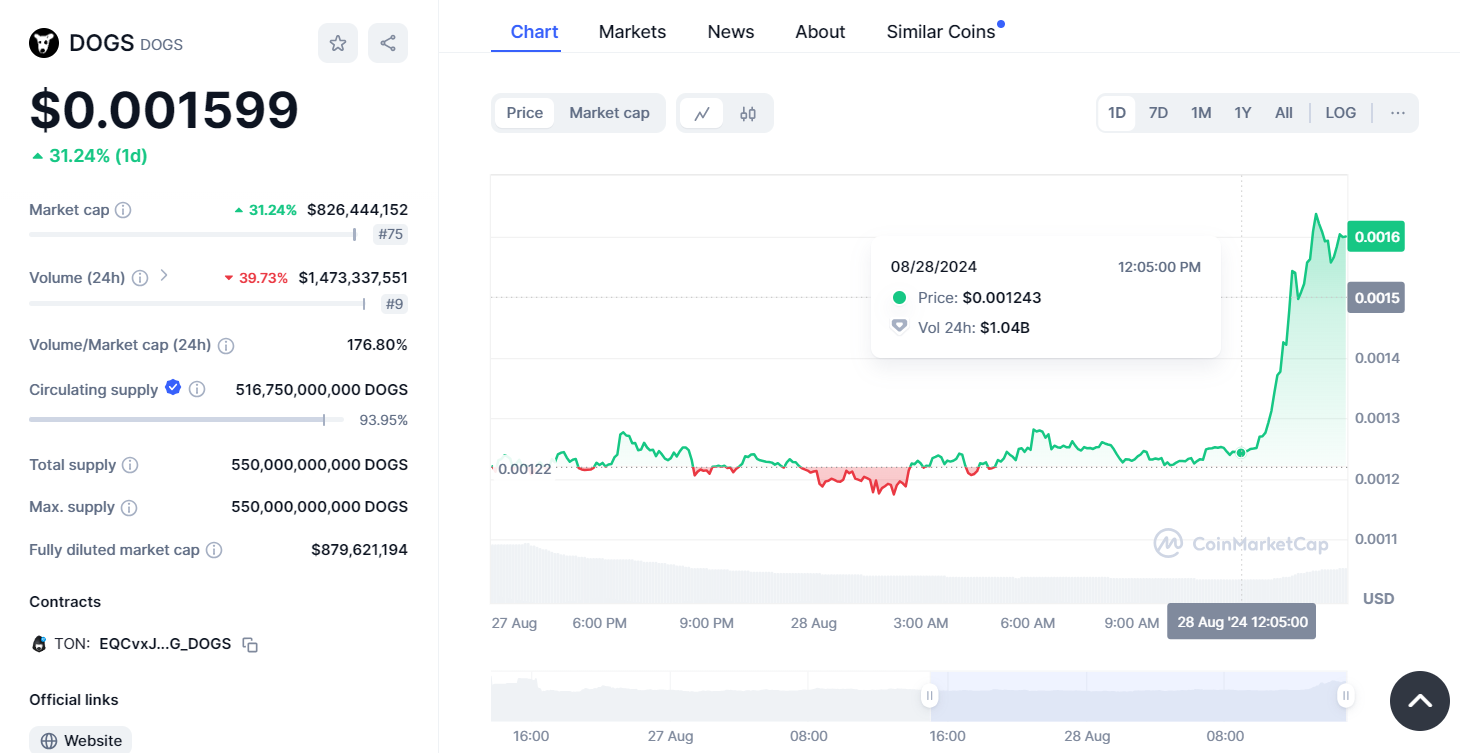This screenshot has width=1460, height=753.
Task: Open the EQCvxJ...G_DOGS contract link
Action: point(165,644)
